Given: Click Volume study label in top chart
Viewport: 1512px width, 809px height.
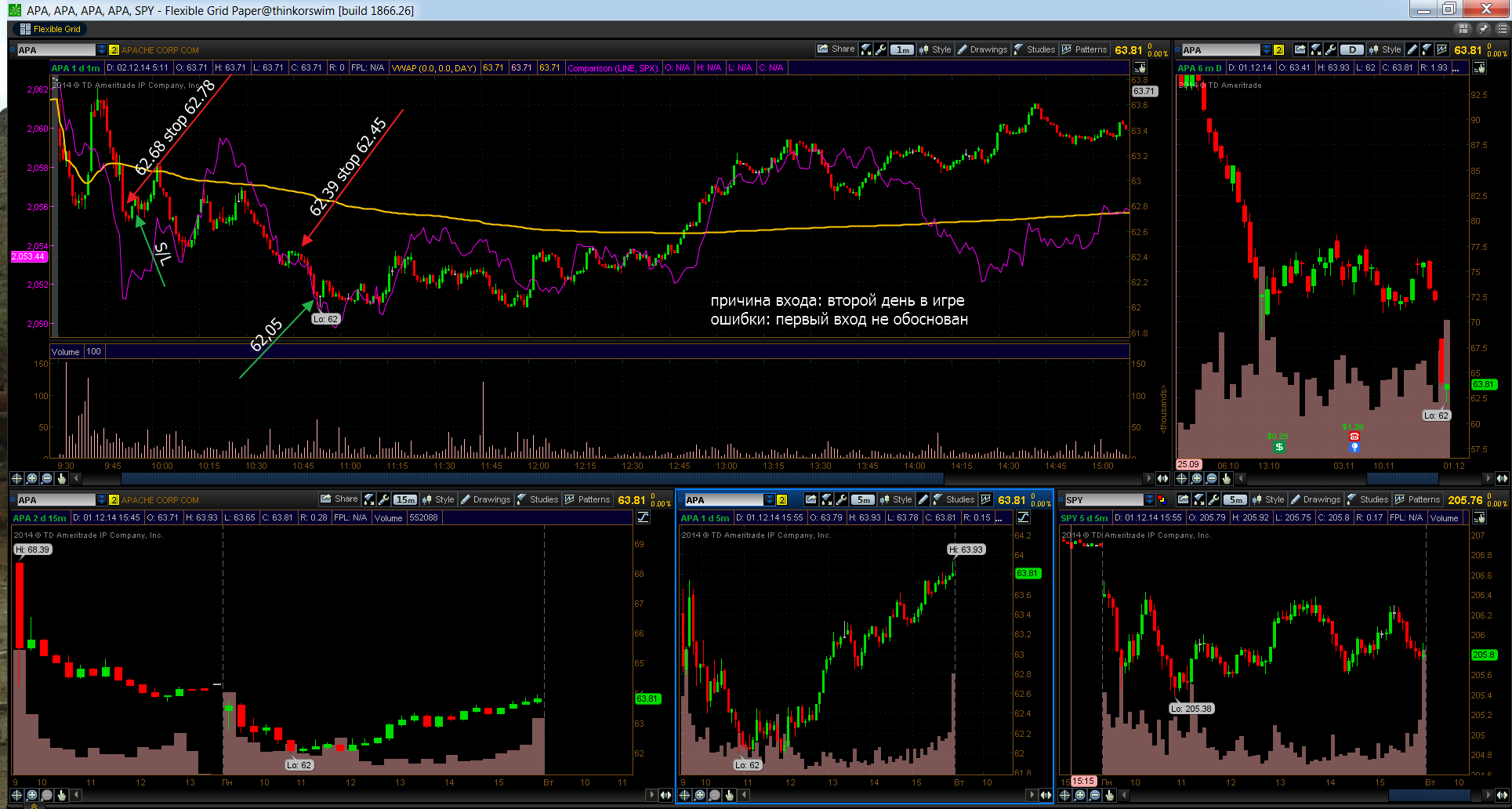Looking at the screenshot, I should (x=66, y=351).
